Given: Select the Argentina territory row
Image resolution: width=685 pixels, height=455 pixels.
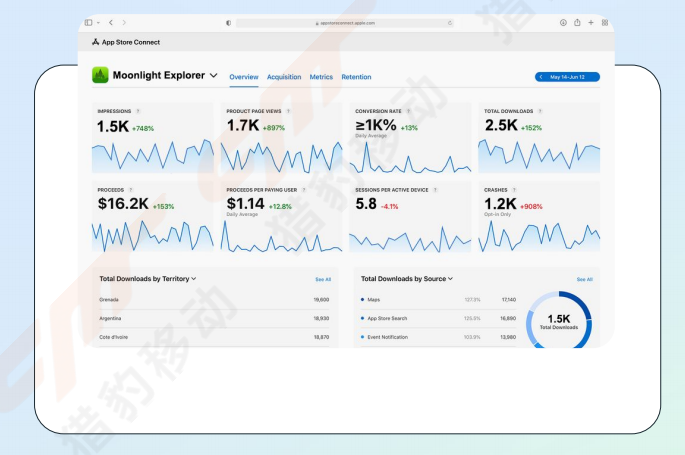Looking at the screenshot, I should tap(214, 319).
